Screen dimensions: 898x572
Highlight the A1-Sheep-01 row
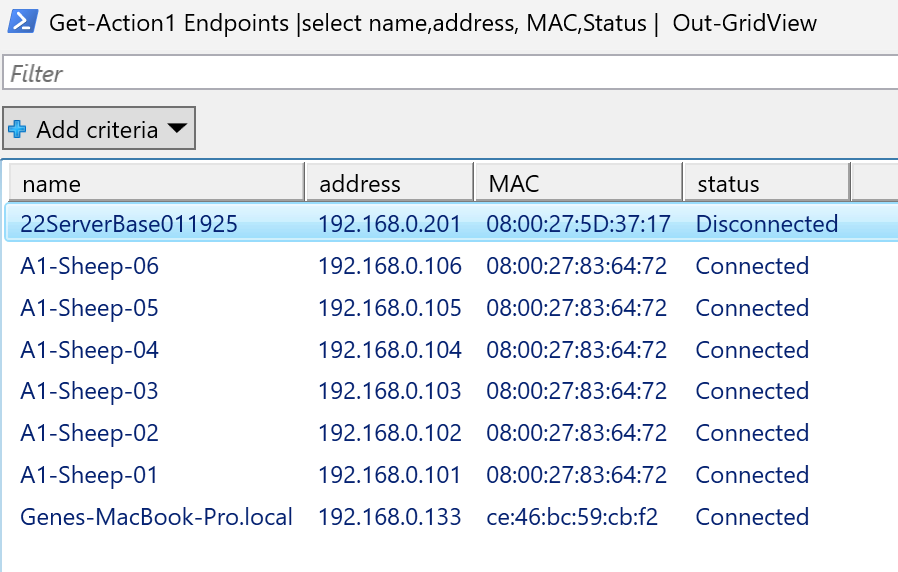[x=90, y=475]
